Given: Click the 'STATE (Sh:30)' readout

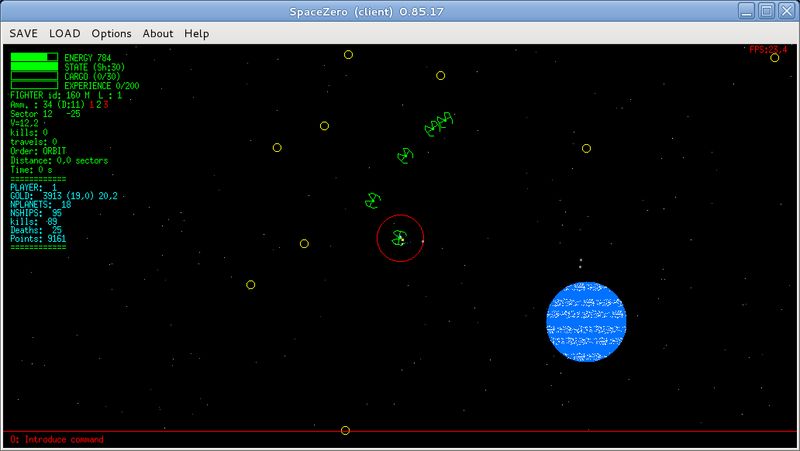Looking at the screenshot, I should 94,67.
